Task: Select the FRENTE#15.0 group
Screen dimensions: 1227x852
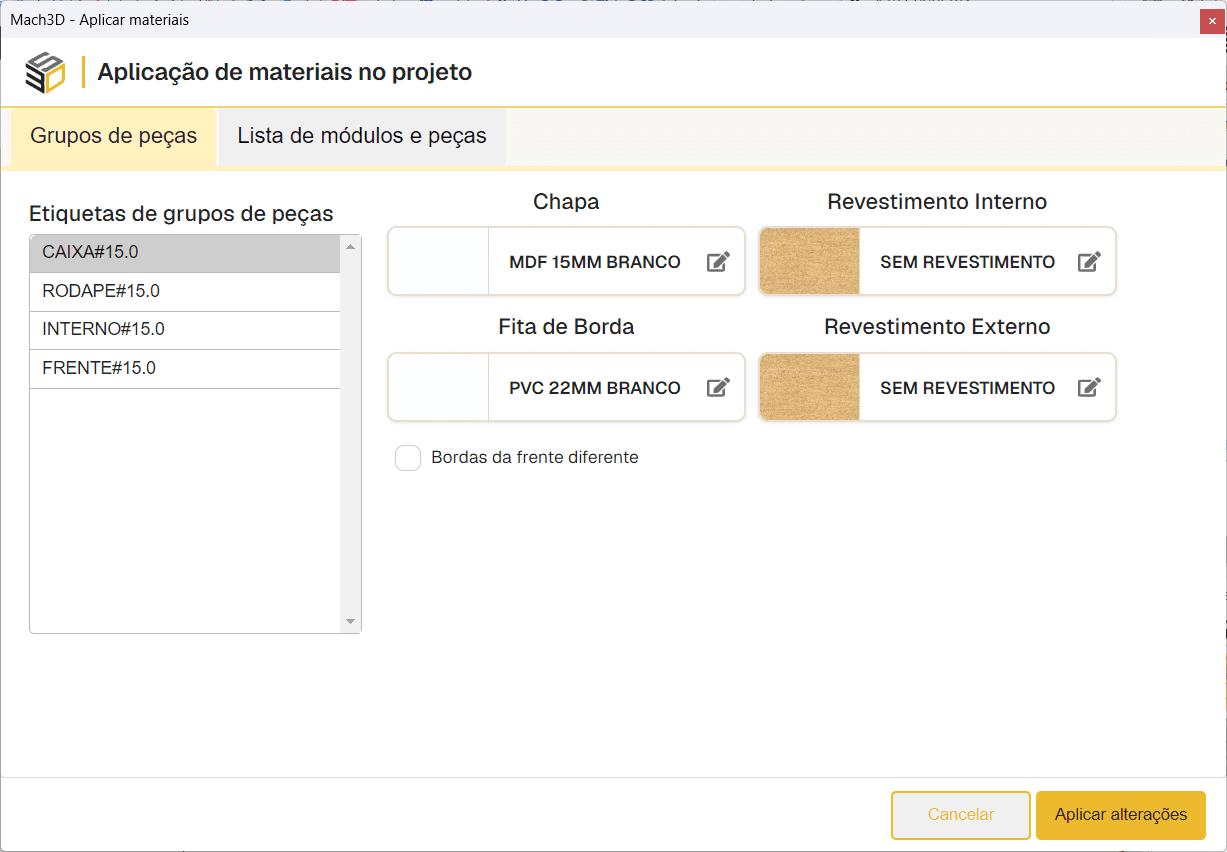Action: click(x=186, y=369)
